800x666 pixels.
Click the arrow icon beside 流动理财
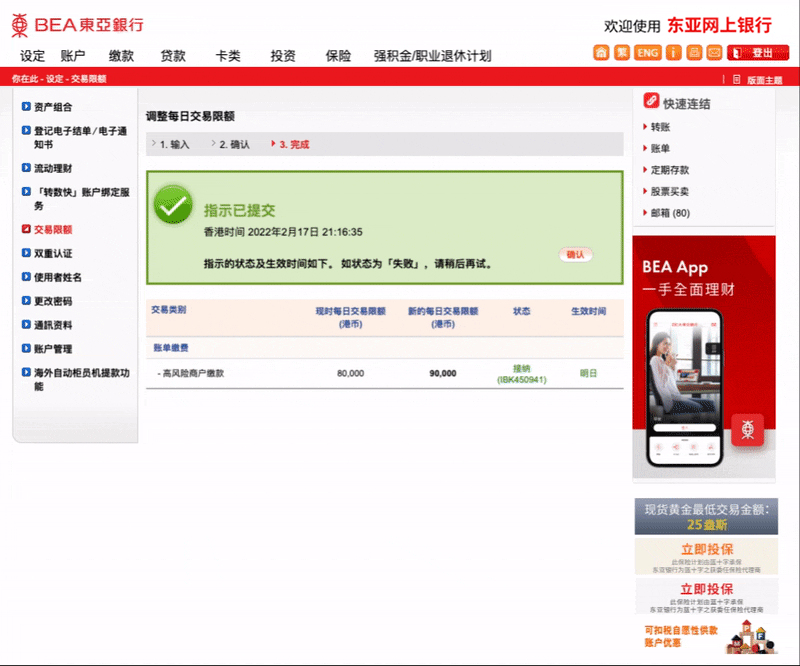pos(26,167)
